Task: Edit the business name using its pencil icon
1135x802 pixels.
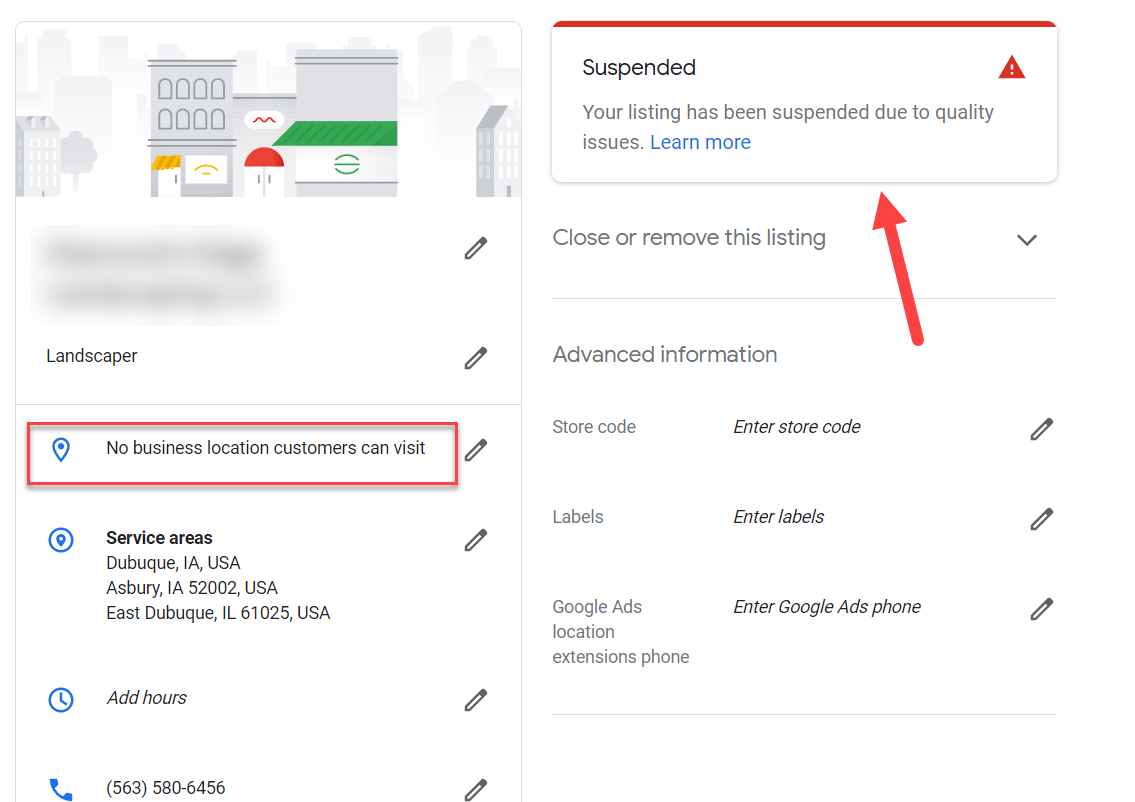Action: pyautogui.click(x=476, y=248)
